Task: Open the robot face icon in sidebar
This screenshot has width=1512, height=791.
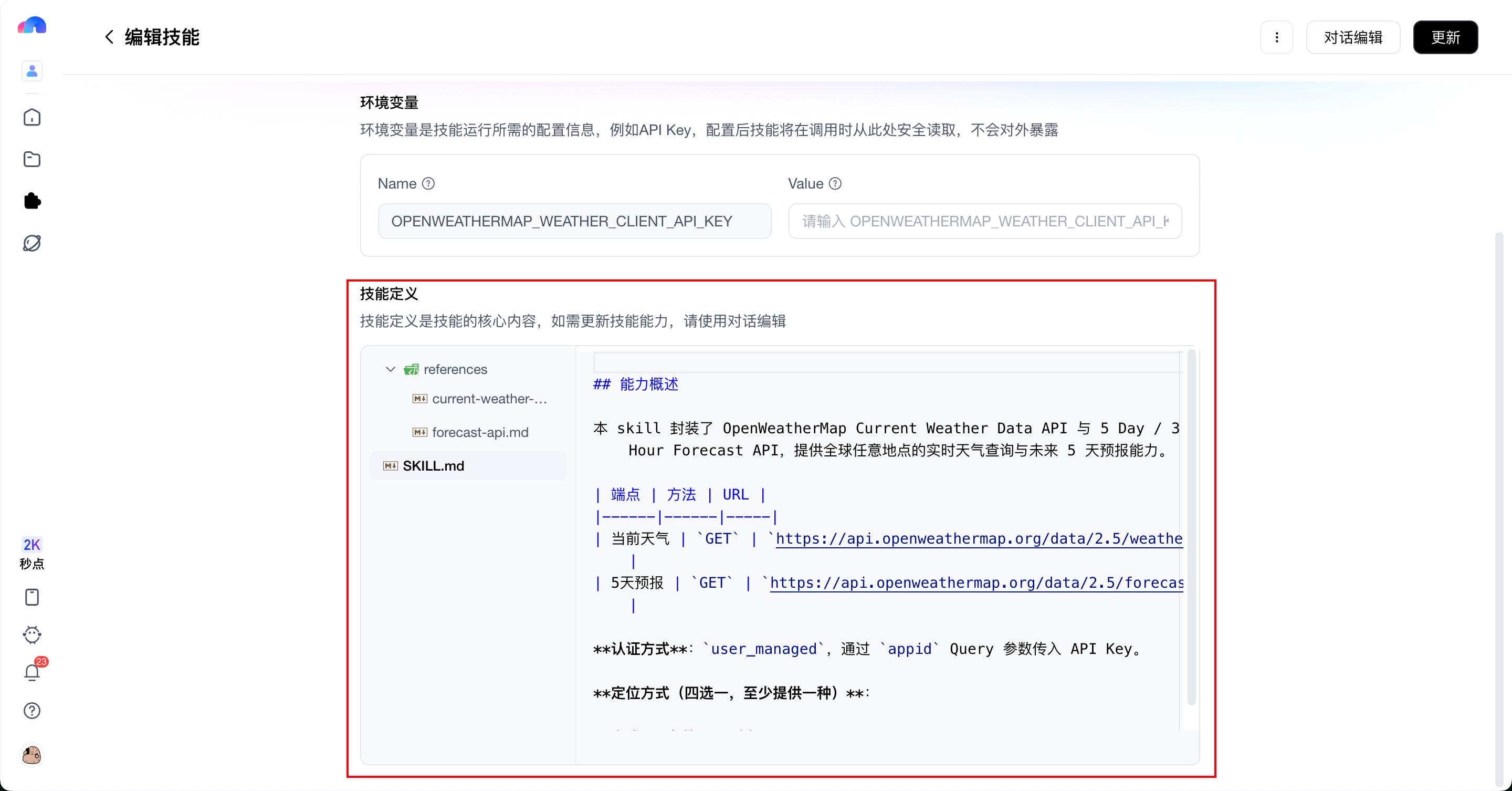Action: 31,634
